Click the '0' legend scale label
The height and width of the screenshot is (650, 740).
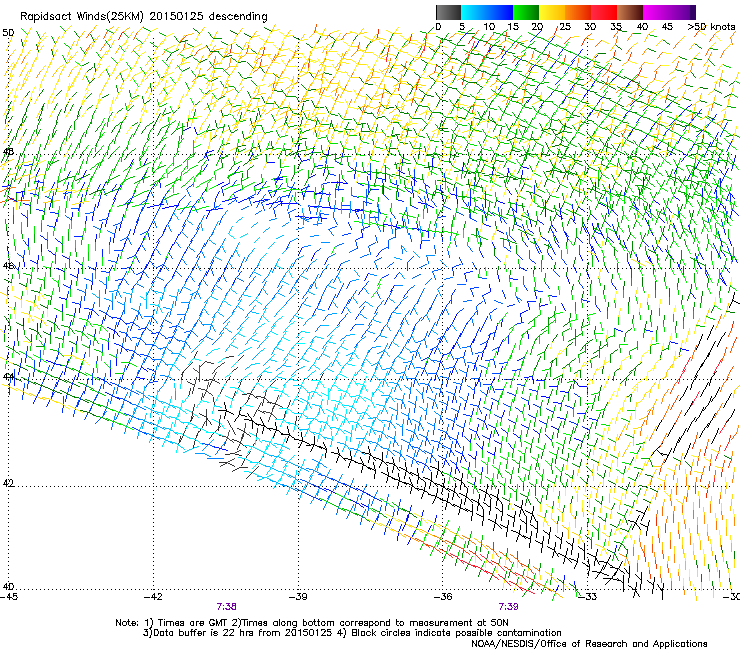pyautogui.click(x=438, y=27)
